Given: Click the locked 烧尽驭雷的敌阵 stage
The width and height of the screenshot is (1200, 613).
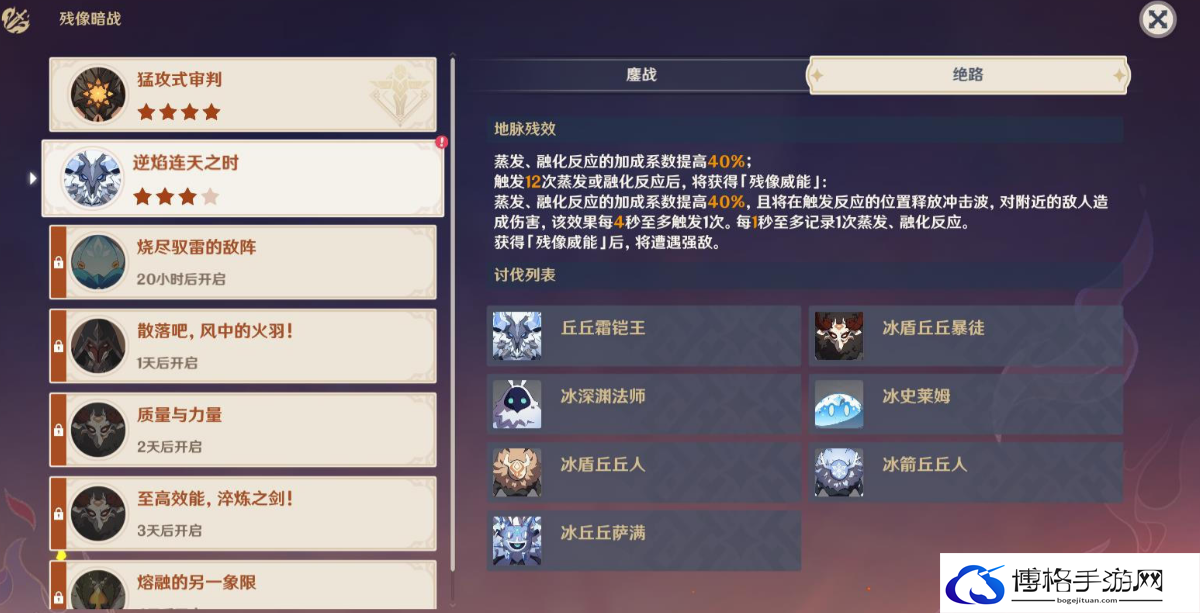Looking at the screenshot, I should pos(243,262).
